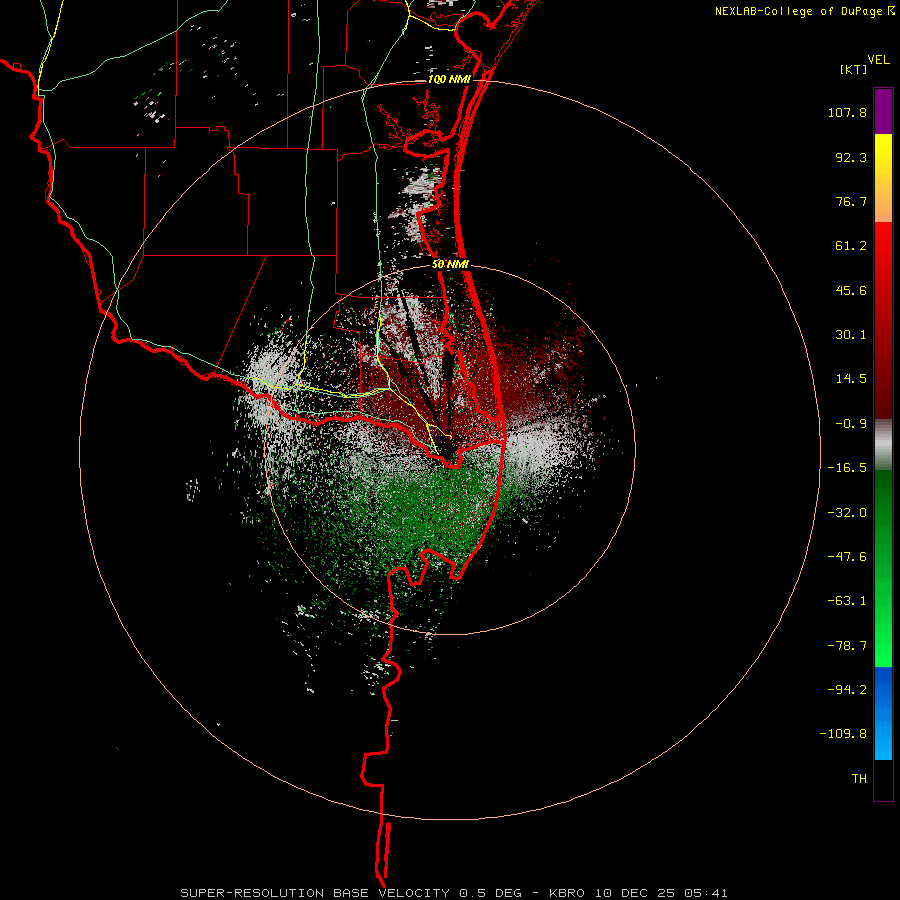Image resolution: width=900 pixels, height=900 pixels.
Task: Click the 100 NMI range ring label
Action: (449, 79)
